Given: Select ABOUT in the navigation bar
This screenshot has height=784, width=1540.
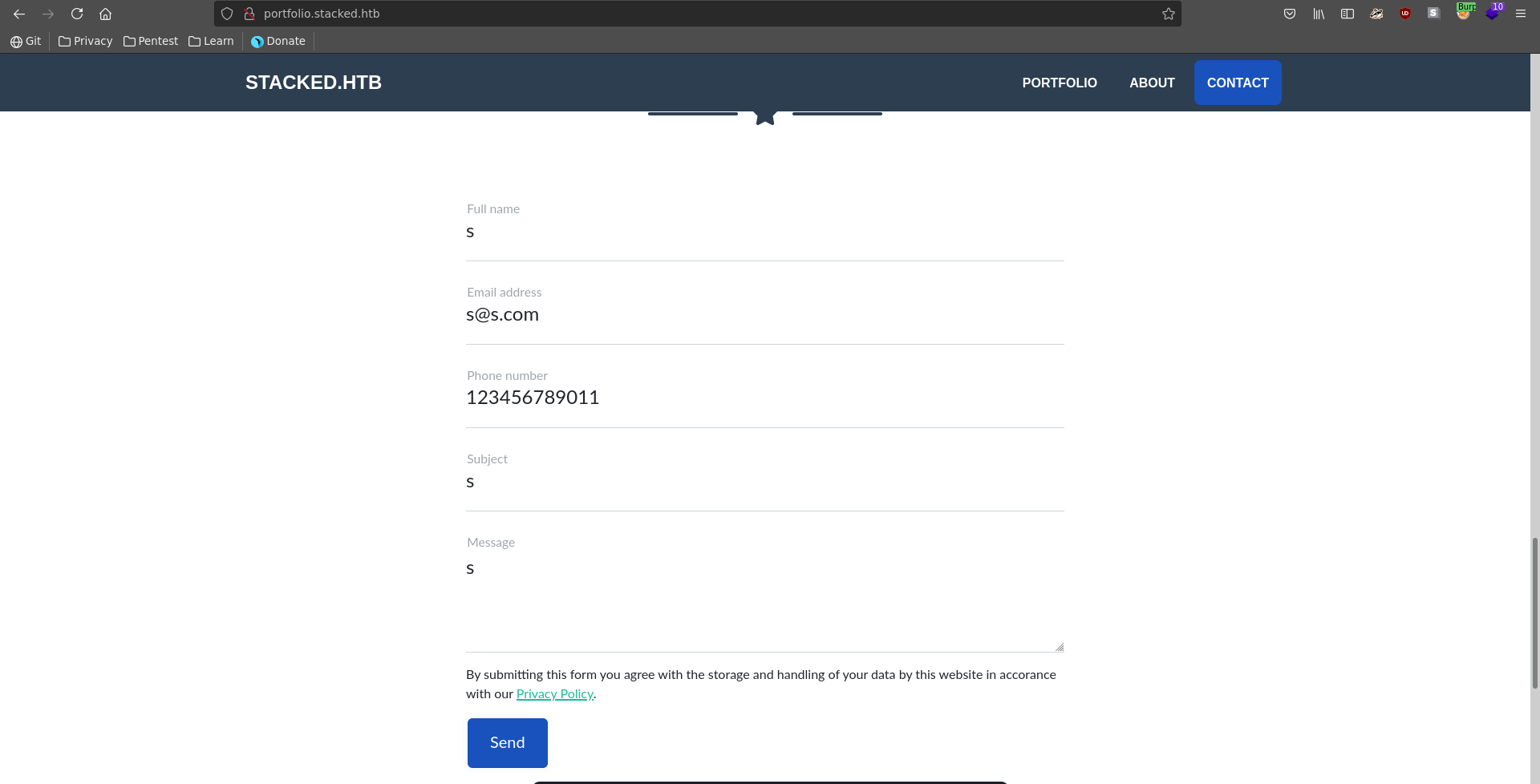Looking at the screenshot, I should (x=1152, y=83).
